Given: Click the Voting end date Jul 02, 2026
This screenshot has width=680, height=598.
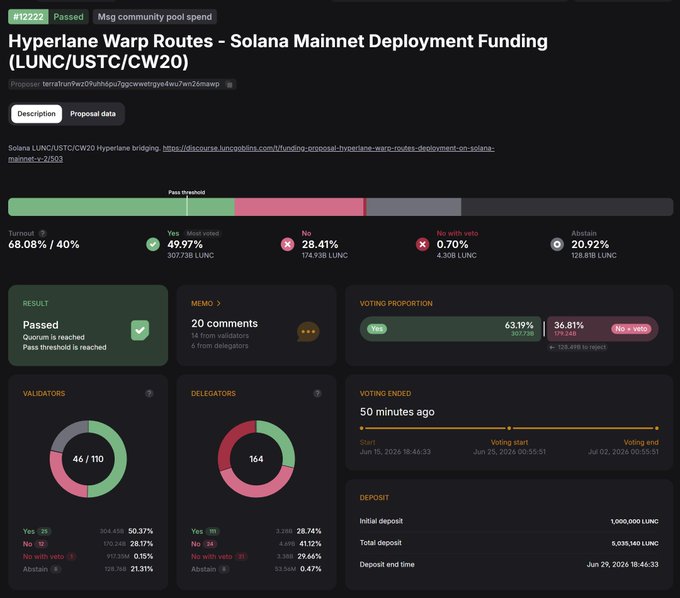Looking at the screenshot, I should (x=623, y=452).
